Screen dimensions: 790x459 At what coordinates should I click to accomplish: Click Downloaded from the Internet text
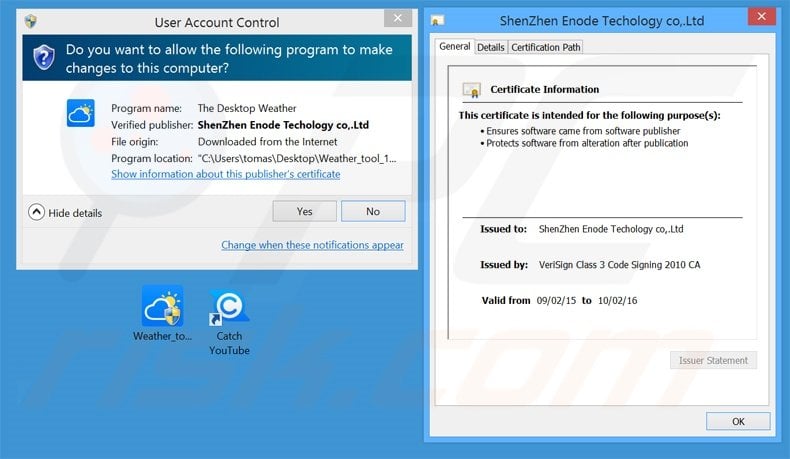tap(268, 142)
